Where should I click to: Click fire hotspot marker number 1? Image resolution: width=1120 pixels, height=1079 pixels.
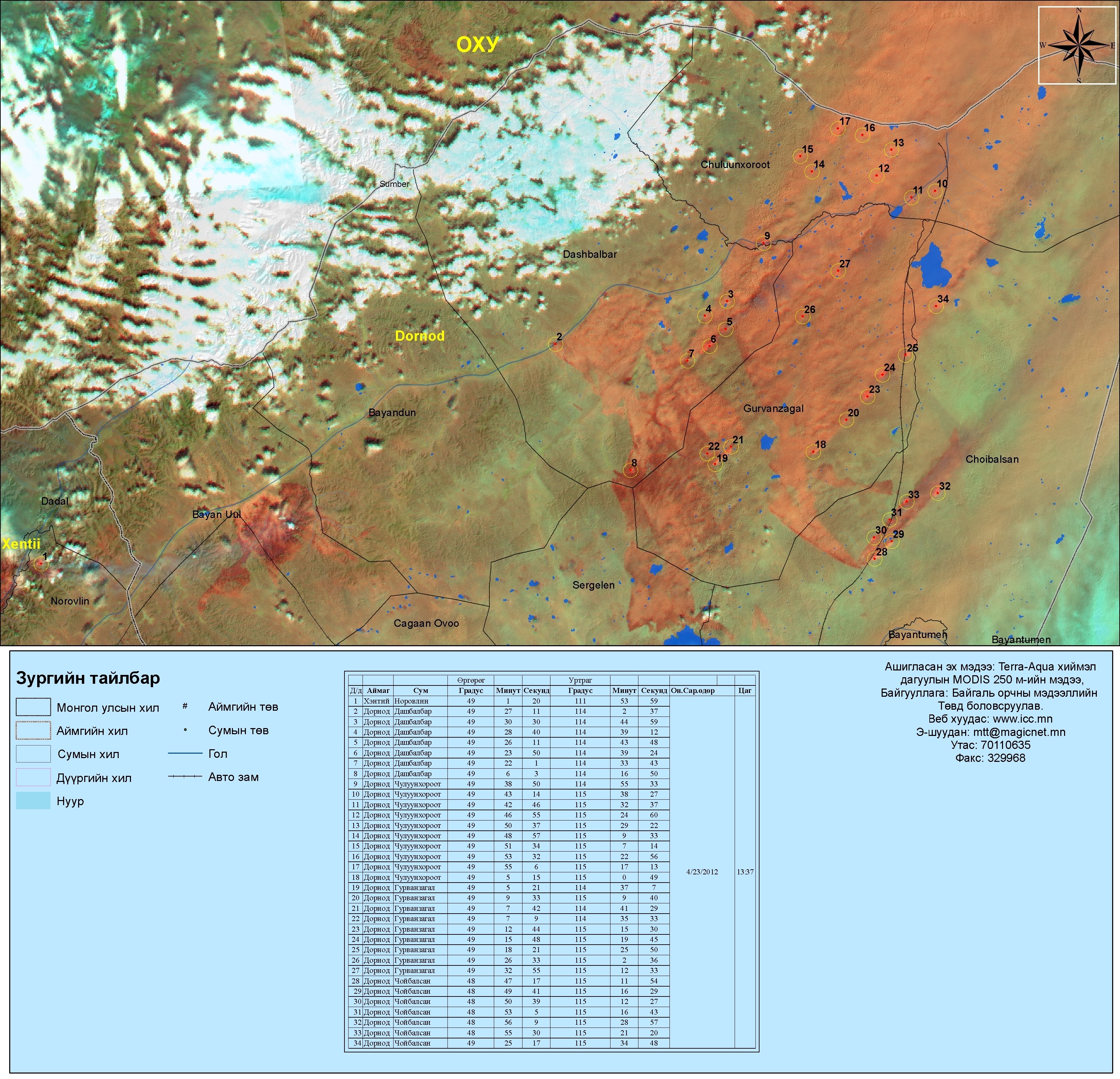(x=41, y=563)
